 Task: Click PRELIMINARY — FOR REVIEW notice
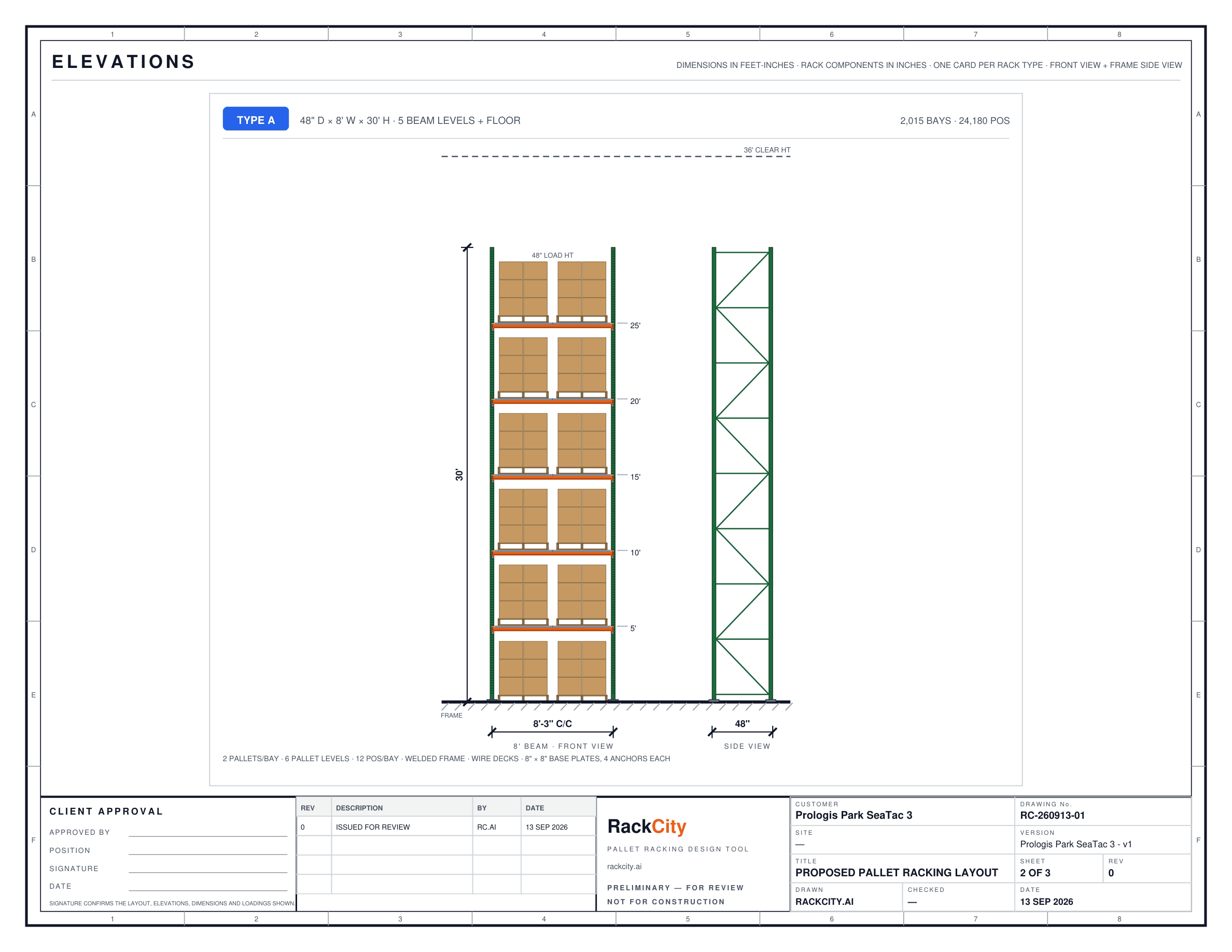[x=675, y=887]
